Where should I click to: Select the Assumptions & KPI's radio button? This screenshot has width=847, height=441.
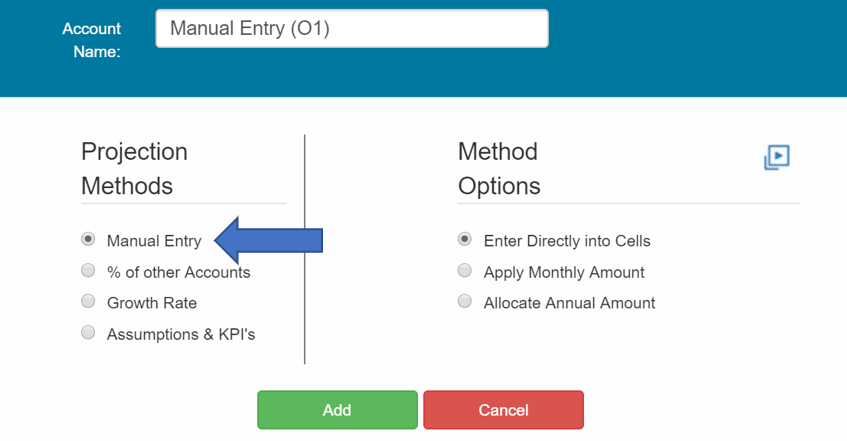click(x=88, y=332)
